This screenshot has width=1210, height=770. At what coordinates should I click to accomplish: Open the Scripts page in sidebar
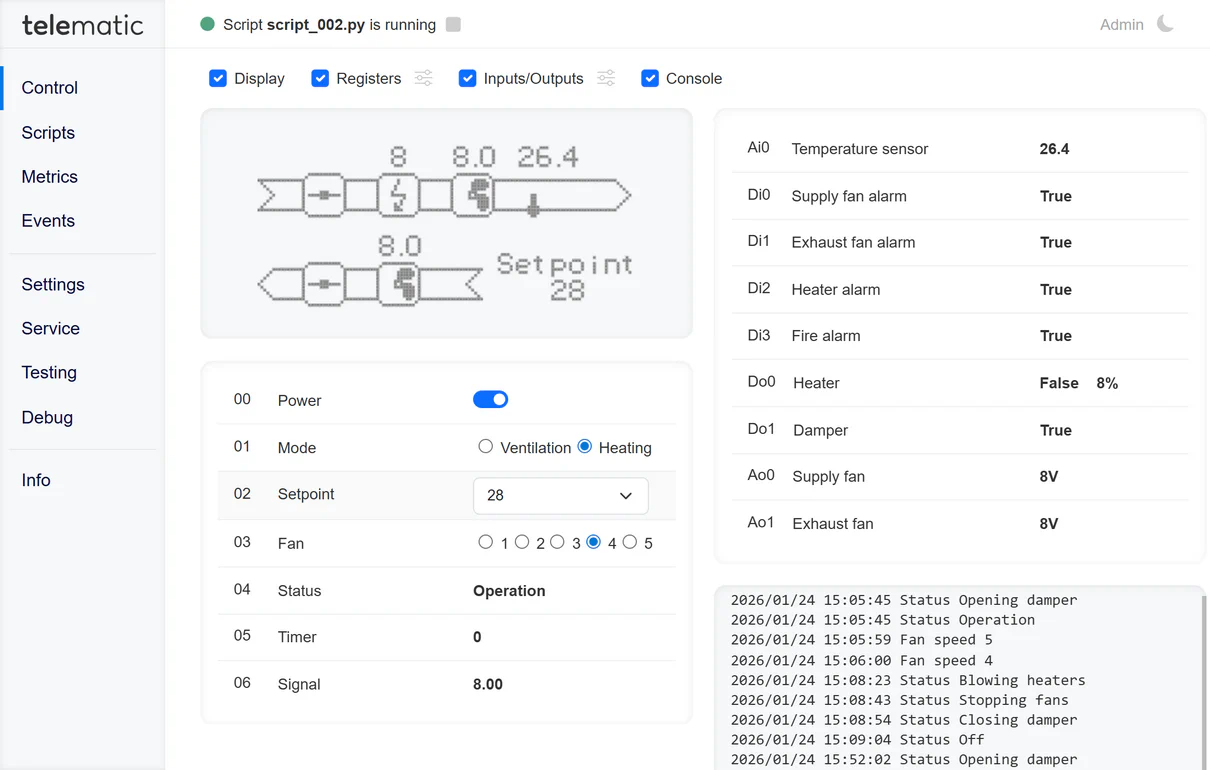click(x=48, y=133)
